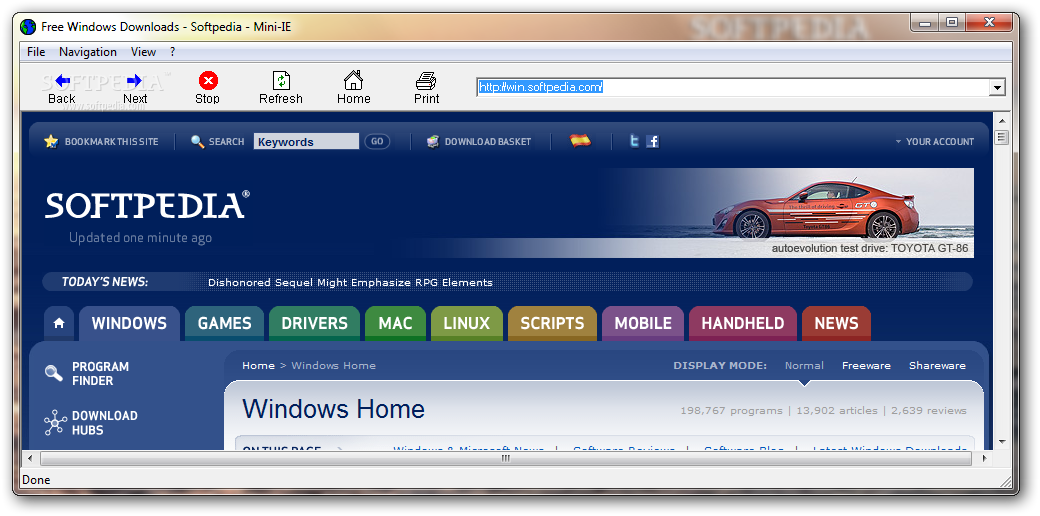Screen dimensions: 1040x516
Task: Click the vertical scrollbar thumb
Action: coord(1002,137)
